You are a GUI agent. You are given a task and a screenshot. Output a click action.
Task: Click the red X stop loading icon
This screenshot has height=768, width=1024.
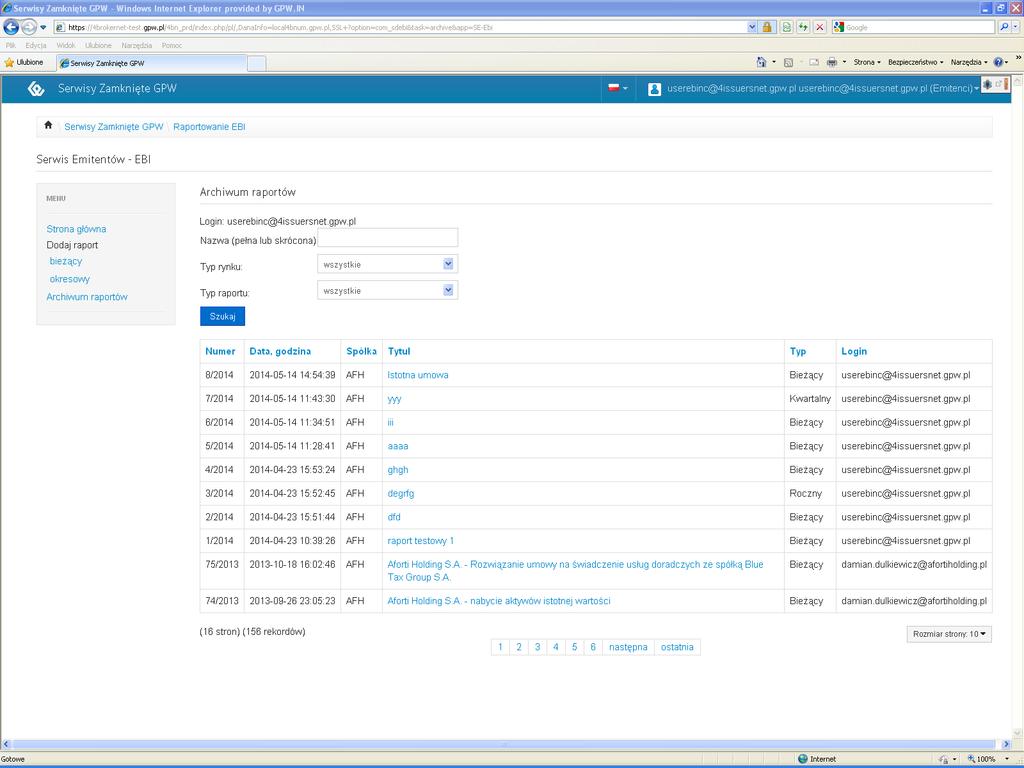pos(820,27)
